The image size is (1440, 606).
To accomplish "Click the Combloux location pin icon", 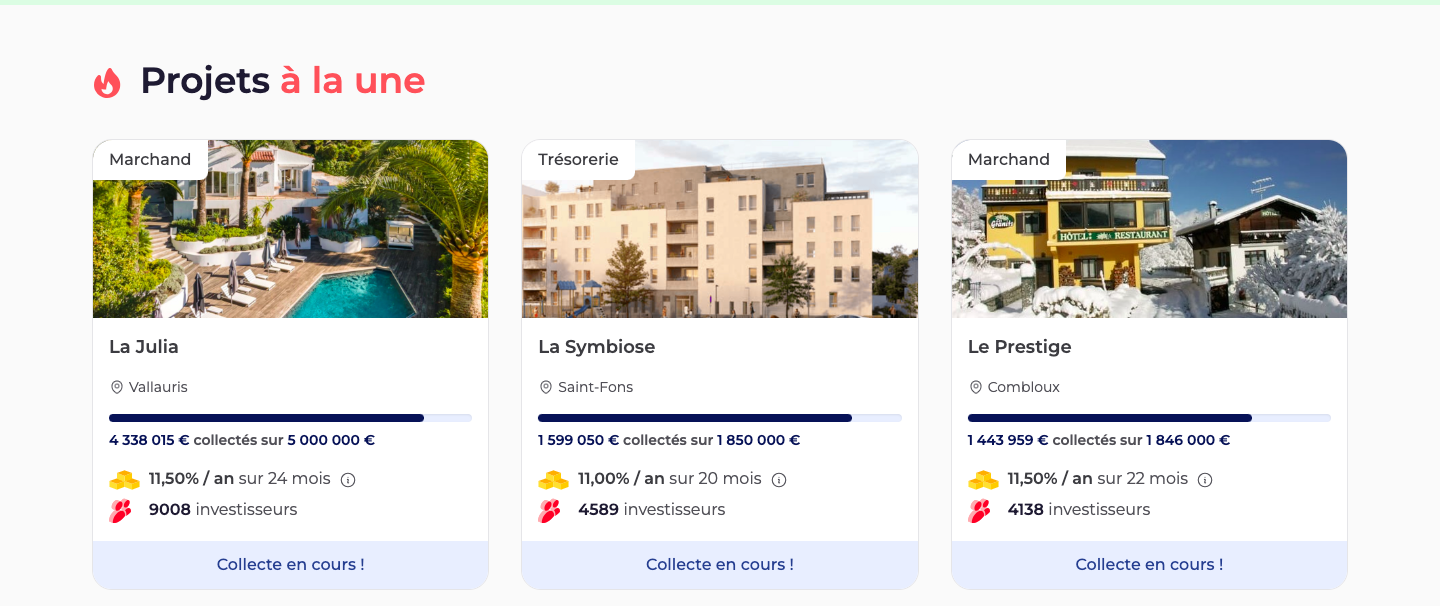I will 975,387.
